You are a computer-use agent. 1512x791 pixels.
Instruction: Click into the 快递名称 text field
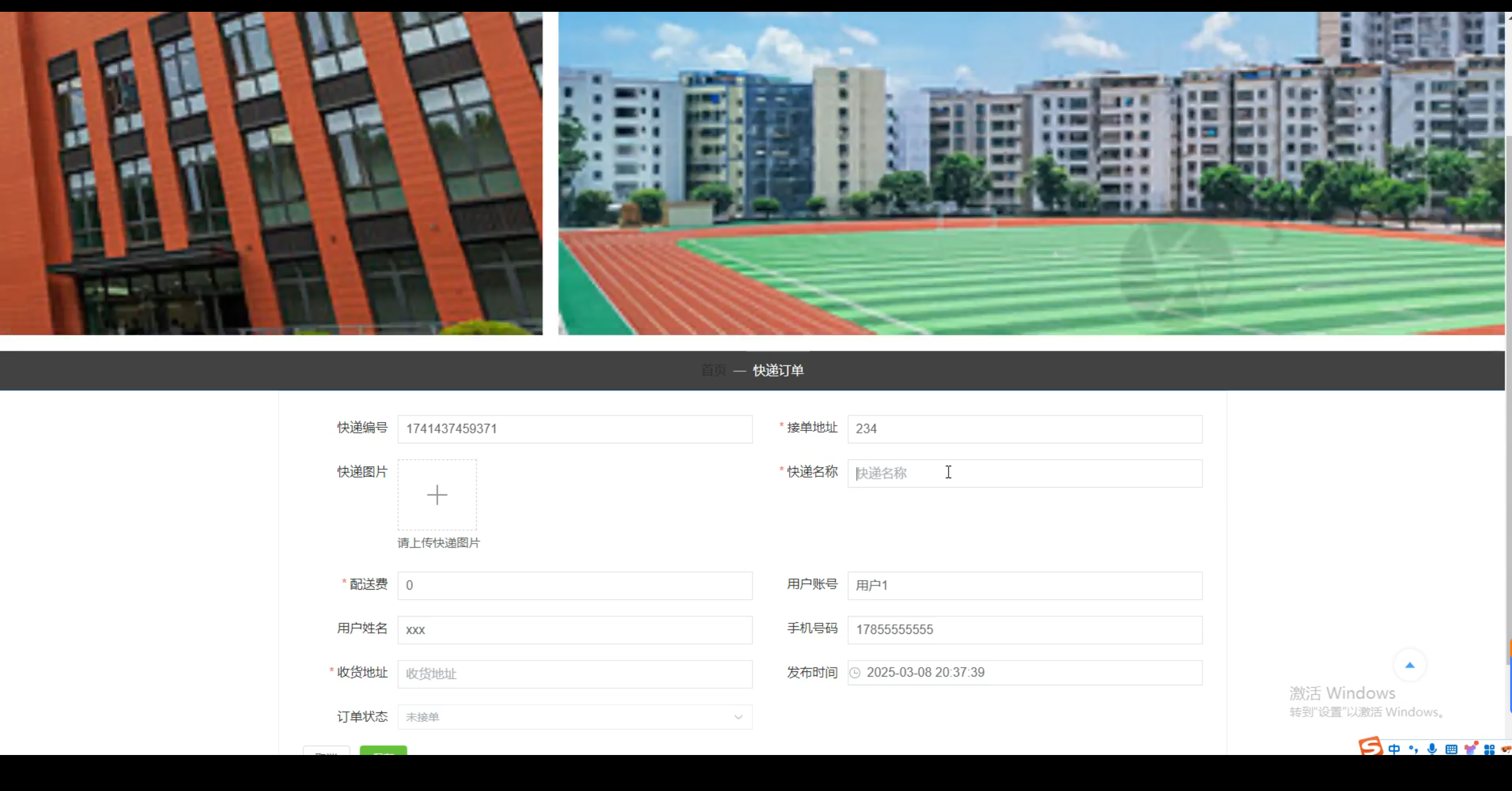click(1024, 473)
